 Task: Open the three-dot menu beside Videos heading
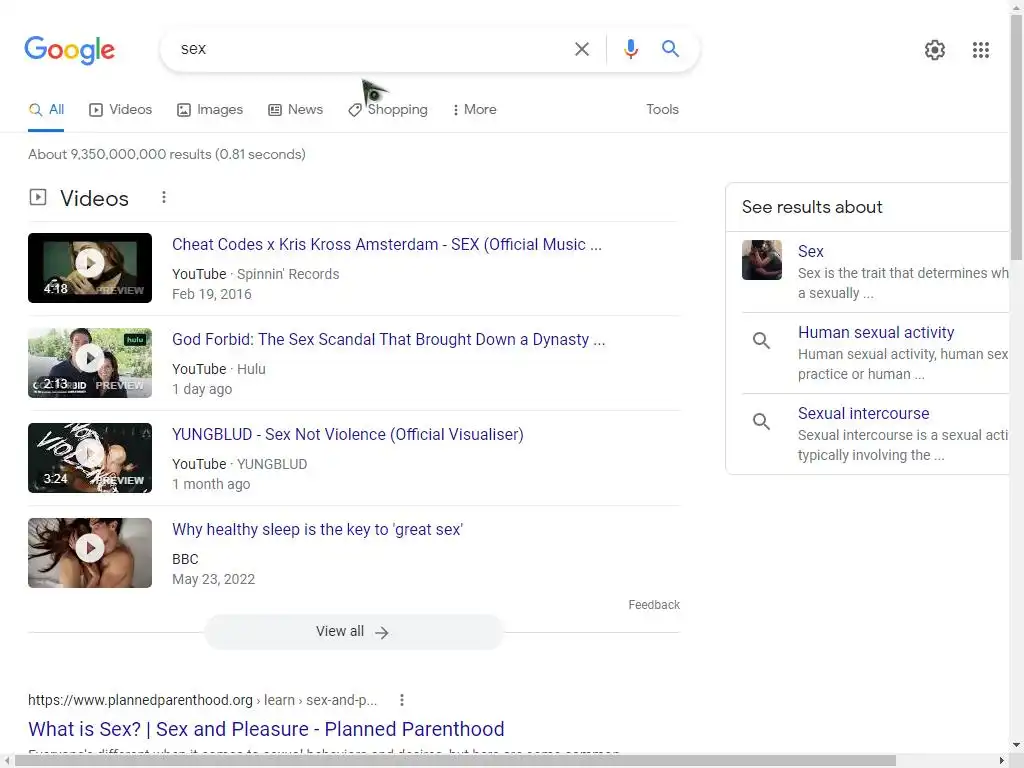pyautogui.click(x=164, y=197)
